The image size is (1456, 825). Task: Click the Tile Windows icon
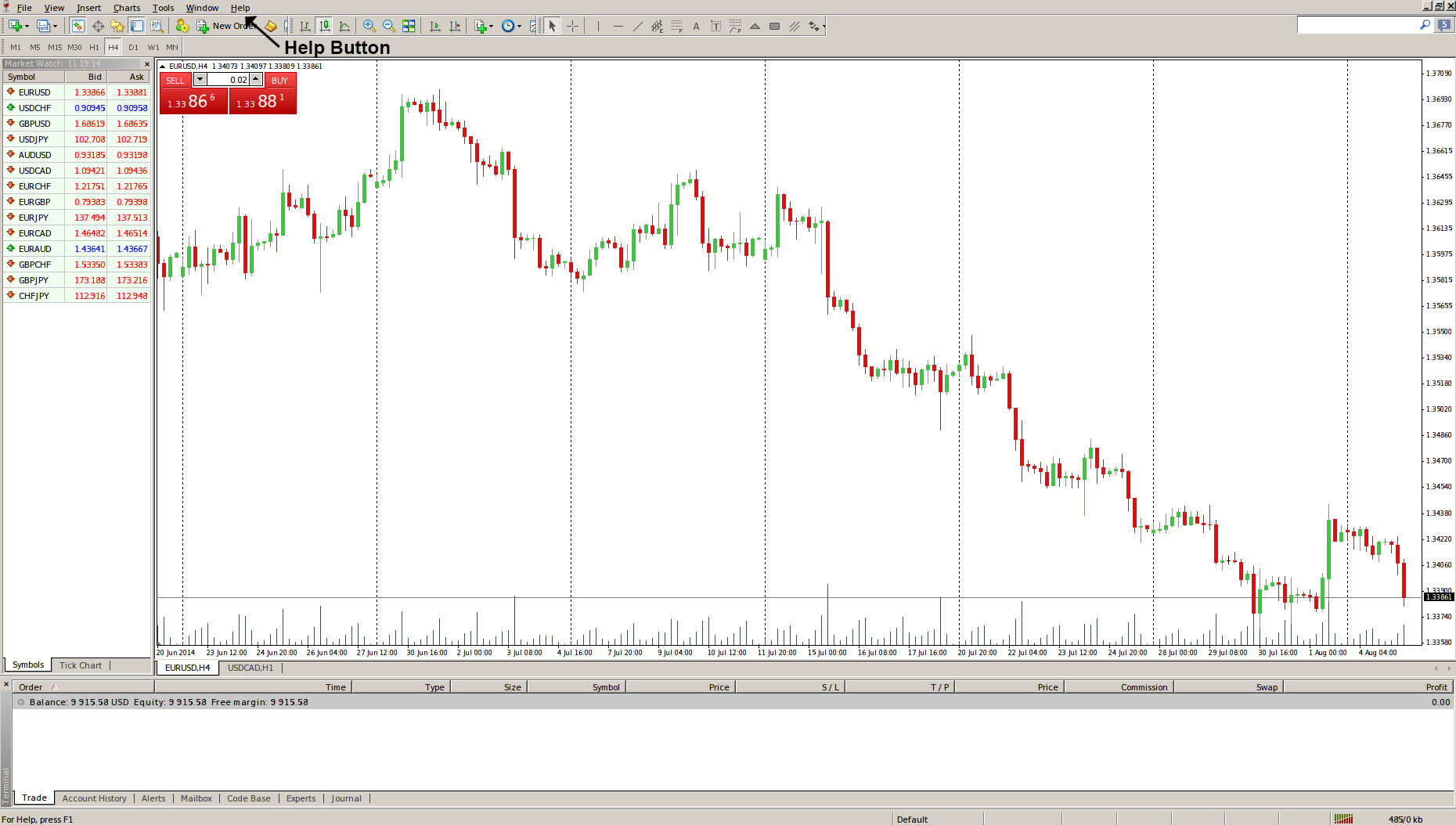[409, 26]
